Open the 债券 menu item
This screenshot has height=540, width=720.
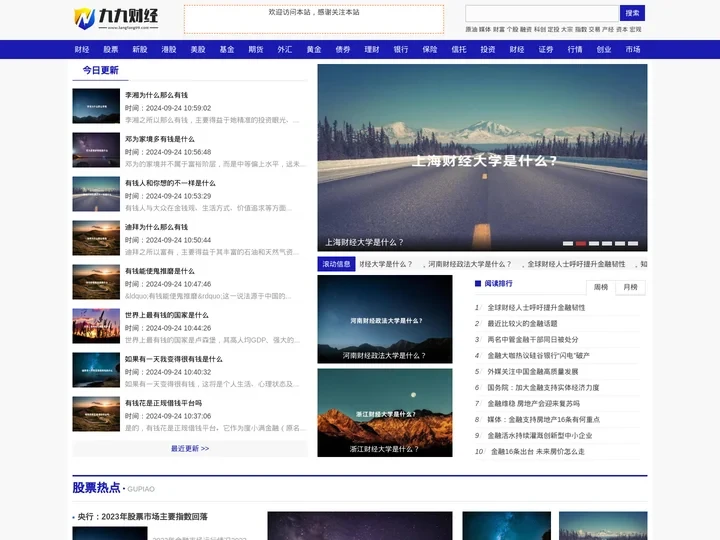coord(343,50)
